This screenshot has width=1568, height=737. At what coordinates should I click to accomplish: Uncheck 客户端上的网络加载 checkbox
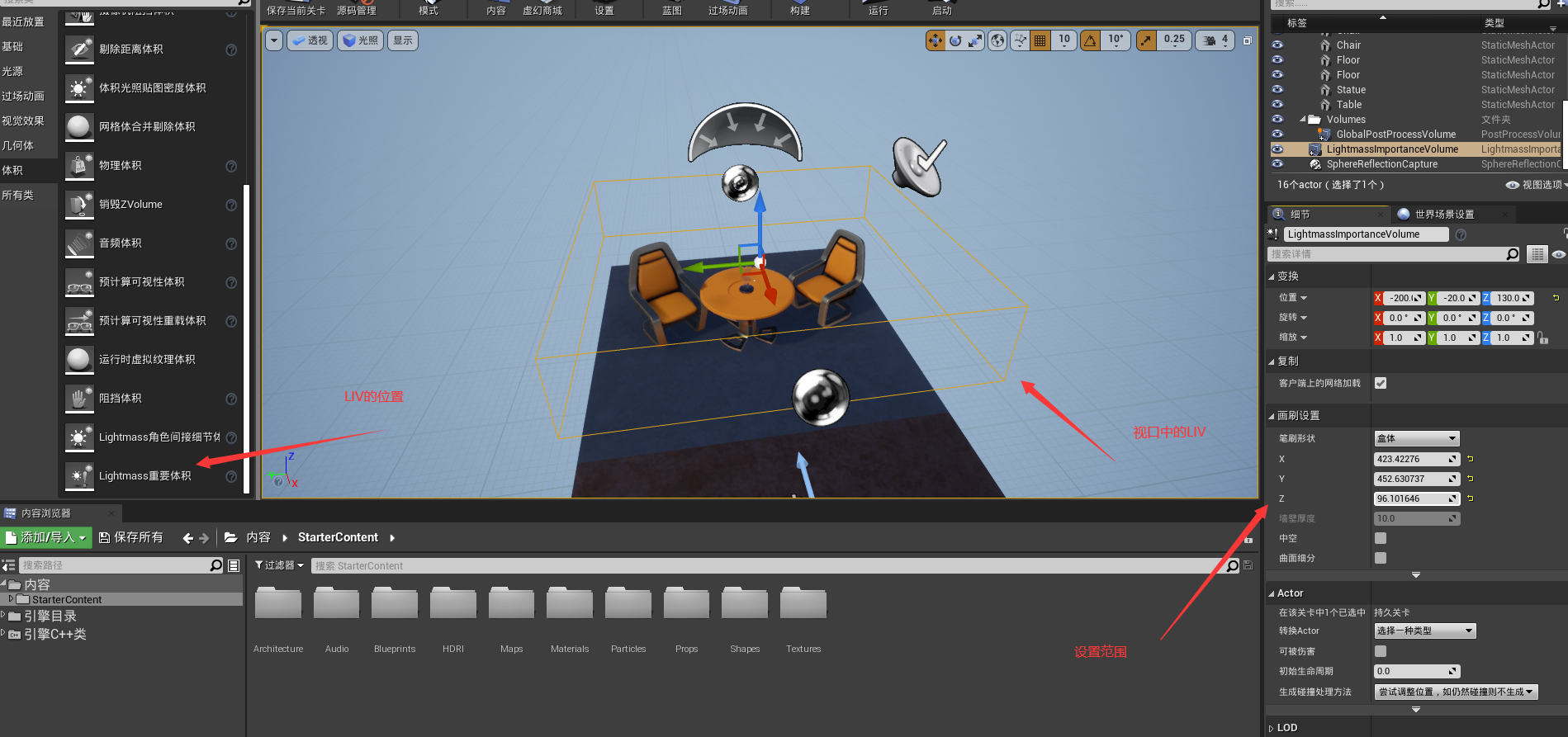pyautogui.click(x=1381, y=383)
